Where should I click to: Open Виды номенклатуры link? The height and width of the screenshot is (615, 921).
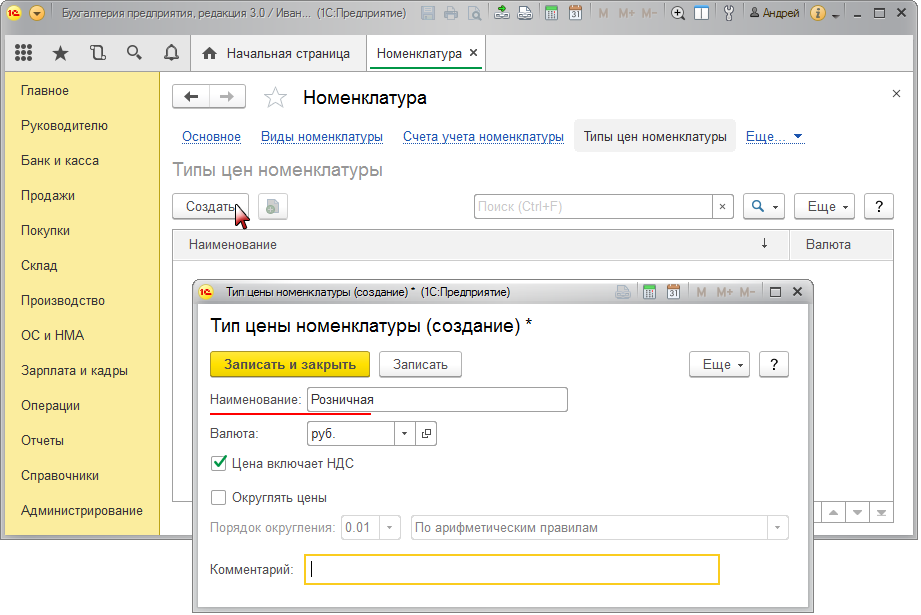click(x=322, y=137)
